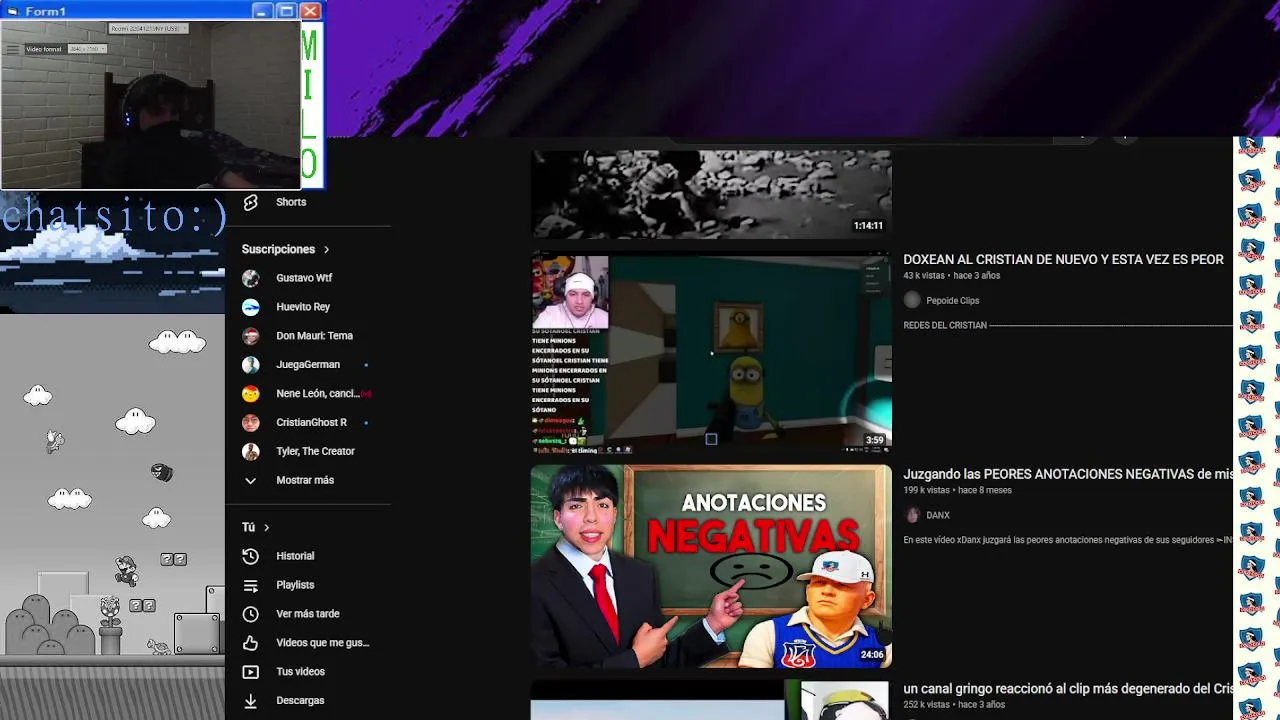Go to CristianGhost R subscription
1280x720 pixels.
[311, 423]
